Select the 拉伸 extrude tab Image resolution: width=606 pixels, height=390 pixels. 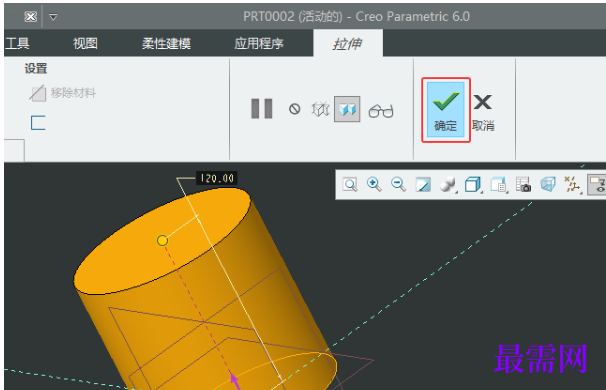tap(347, 43)
